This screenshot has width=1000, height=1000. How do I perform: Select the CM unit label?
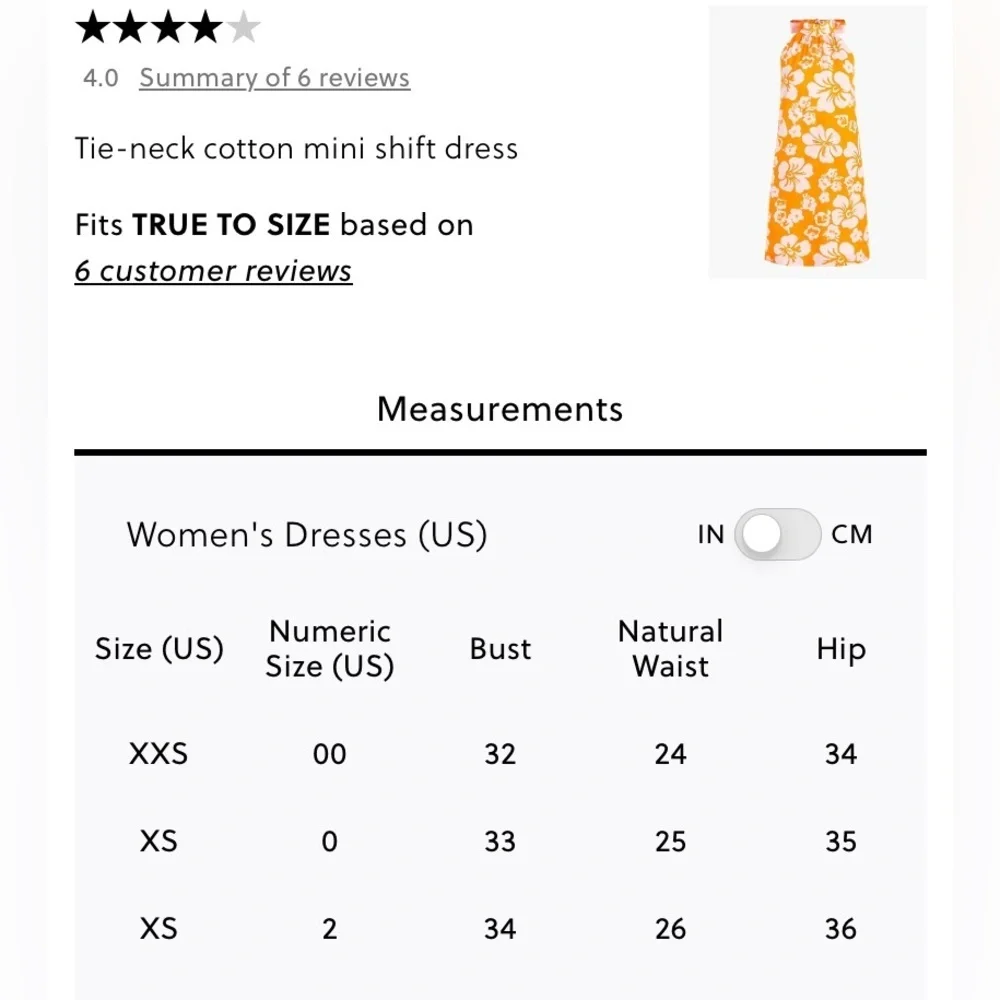tap(852, 534)
